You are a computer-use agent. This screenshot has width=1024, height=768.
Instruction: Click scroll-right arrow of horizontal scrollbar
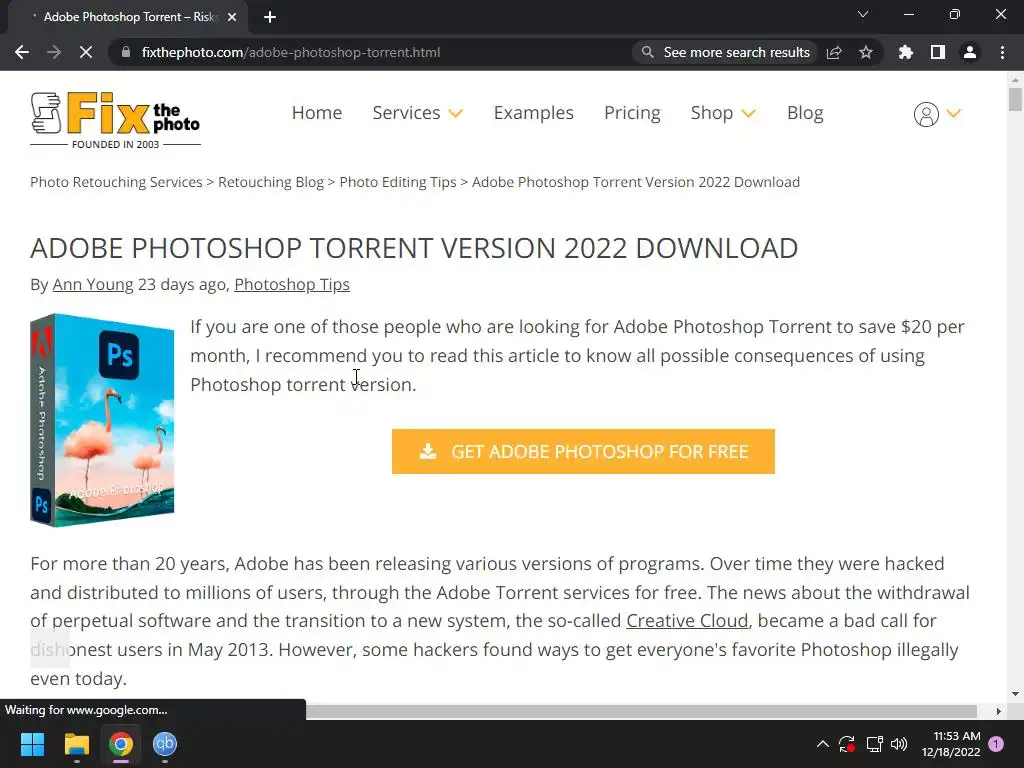(x=999, y=711)
